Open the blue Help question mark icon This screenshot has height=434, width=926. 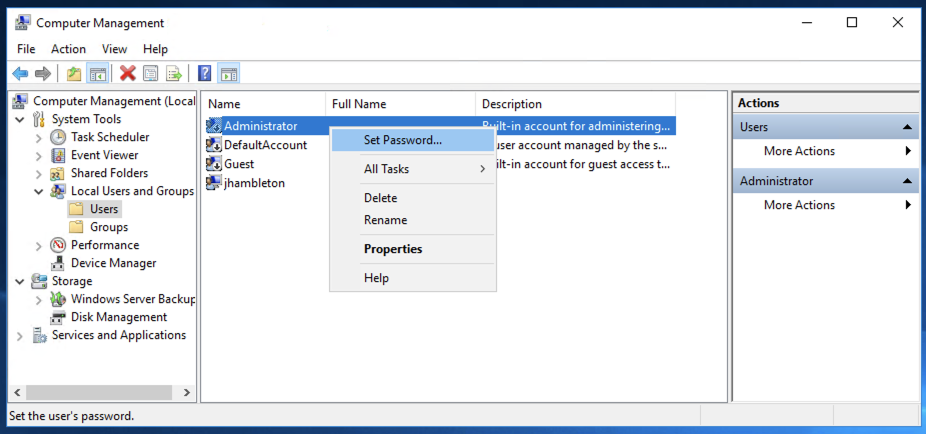coord(204,74)
